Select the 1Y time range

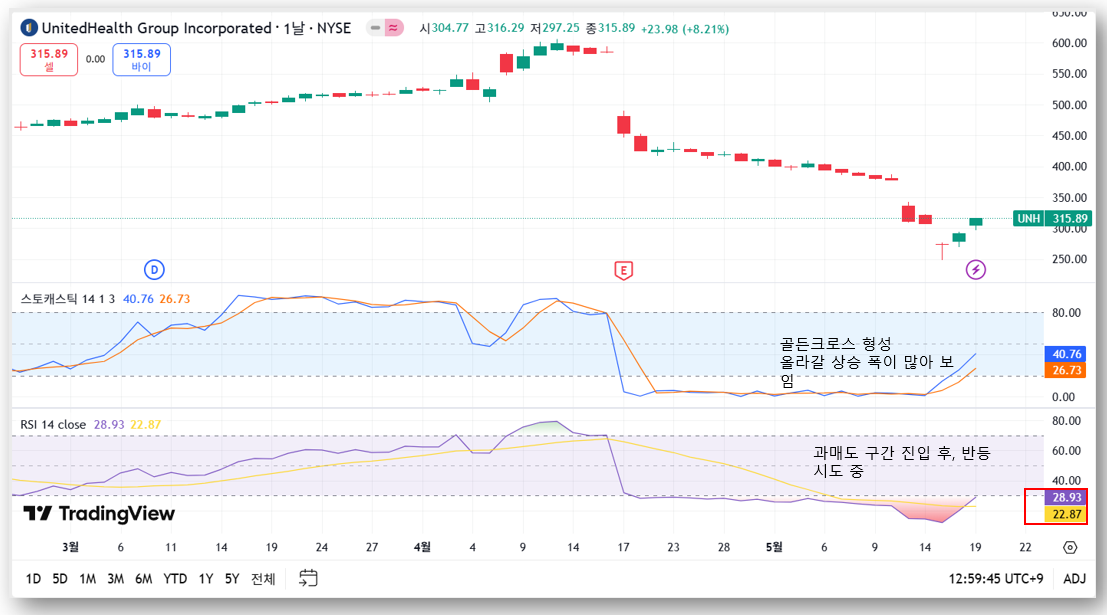click(x=205, y=579)
